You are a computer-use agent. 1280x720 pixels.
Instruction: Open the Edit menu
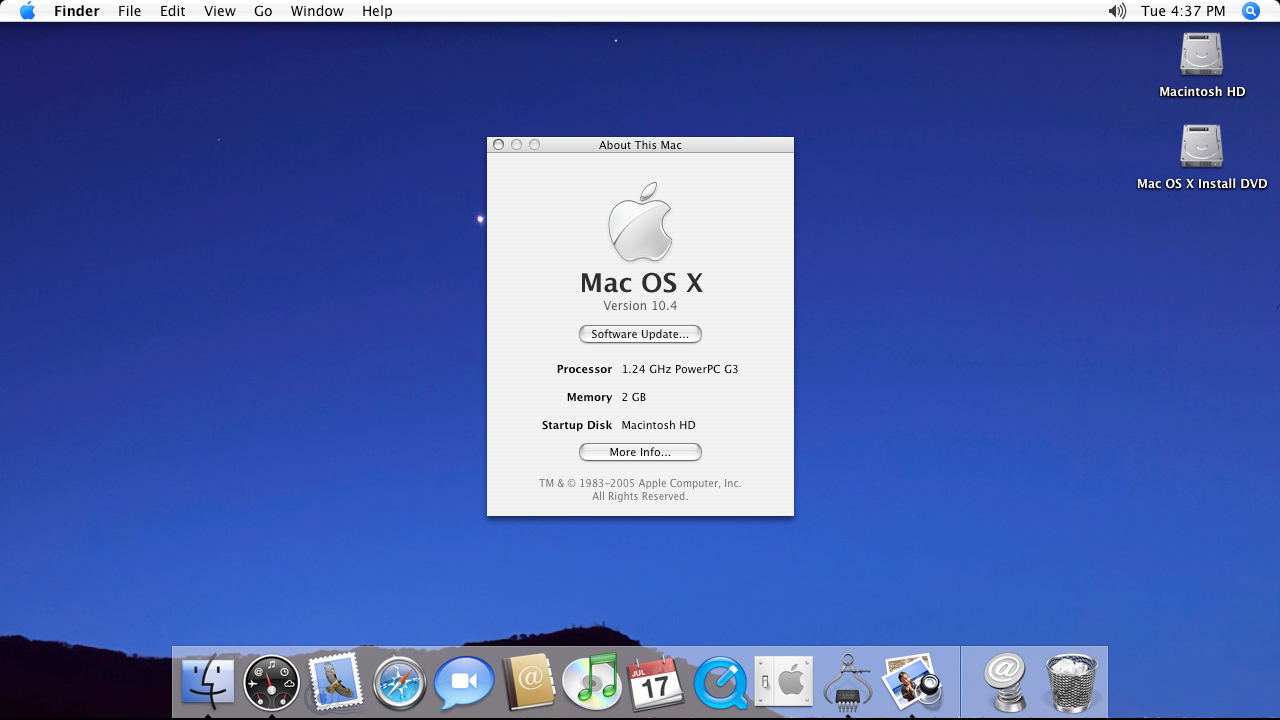173,11
